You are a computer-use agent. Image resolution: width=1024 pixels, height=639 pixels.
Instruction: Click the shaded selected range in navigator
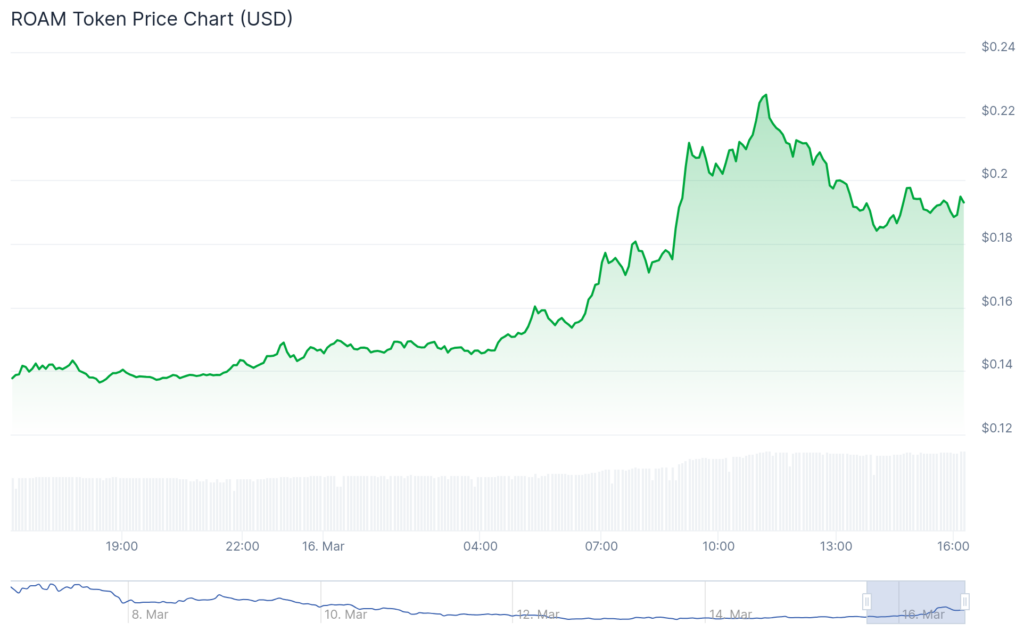pyautogui.click(x=915, y=601)
